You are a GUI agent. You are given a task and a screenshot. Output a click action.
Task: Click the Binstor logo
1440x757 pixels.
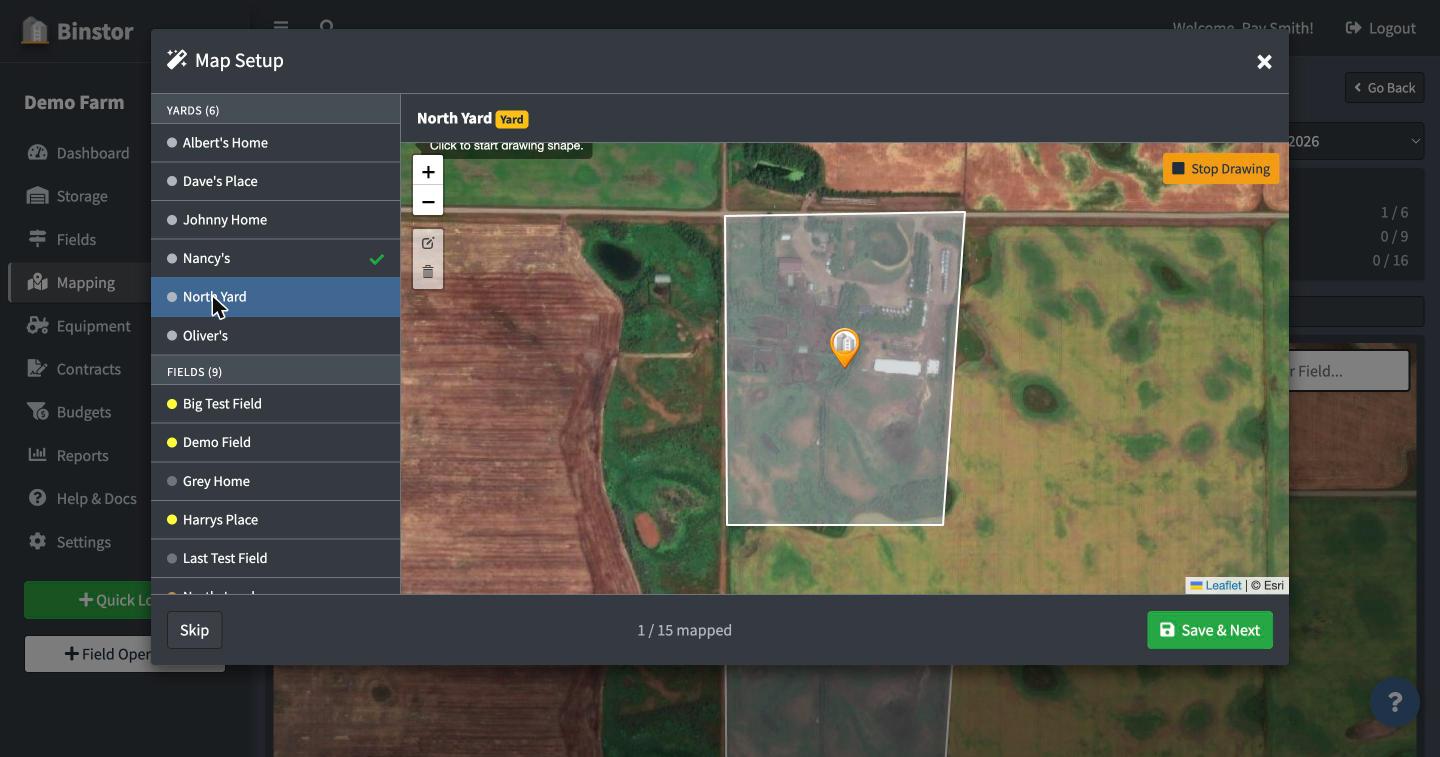tap(77, 31)
